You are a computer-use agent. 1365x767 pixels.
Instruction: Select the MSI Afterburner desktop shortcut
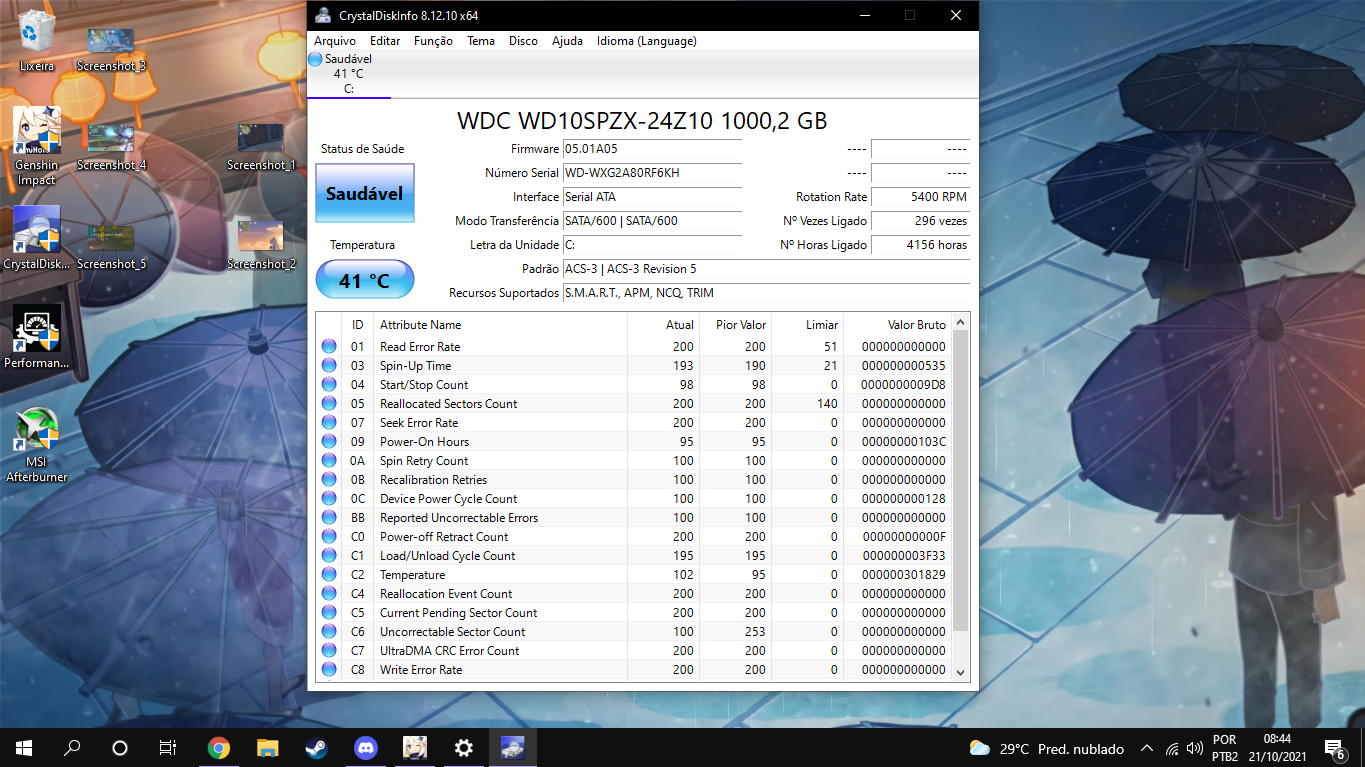click(x=37, y=445)
